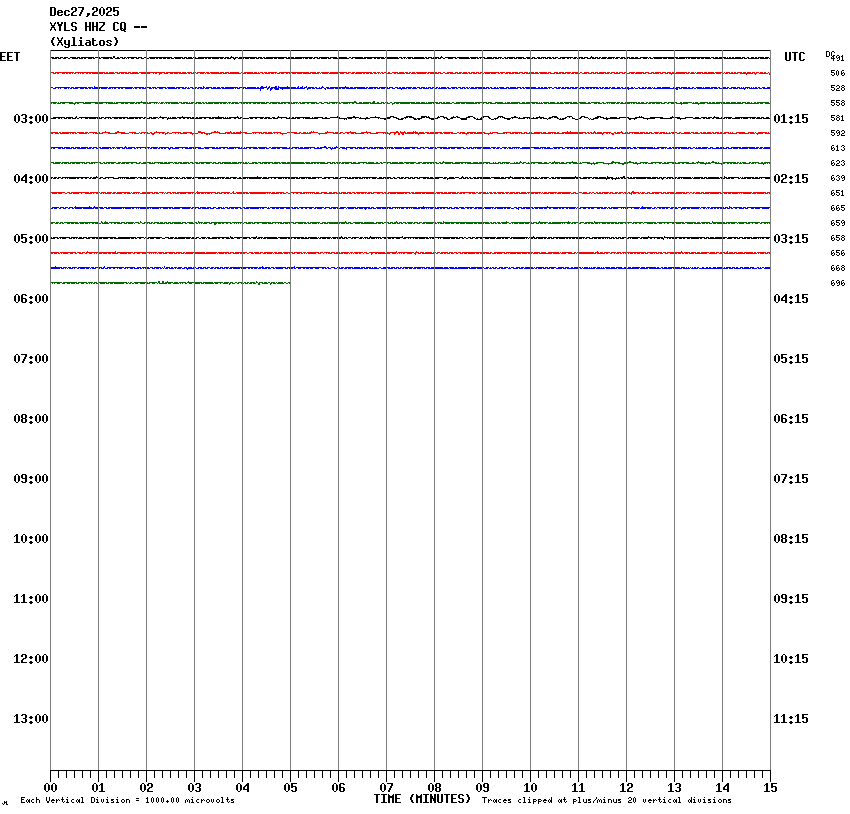850x814 pixels.
Task: Select minute 15 on the time axis
Action: [770, 788]
